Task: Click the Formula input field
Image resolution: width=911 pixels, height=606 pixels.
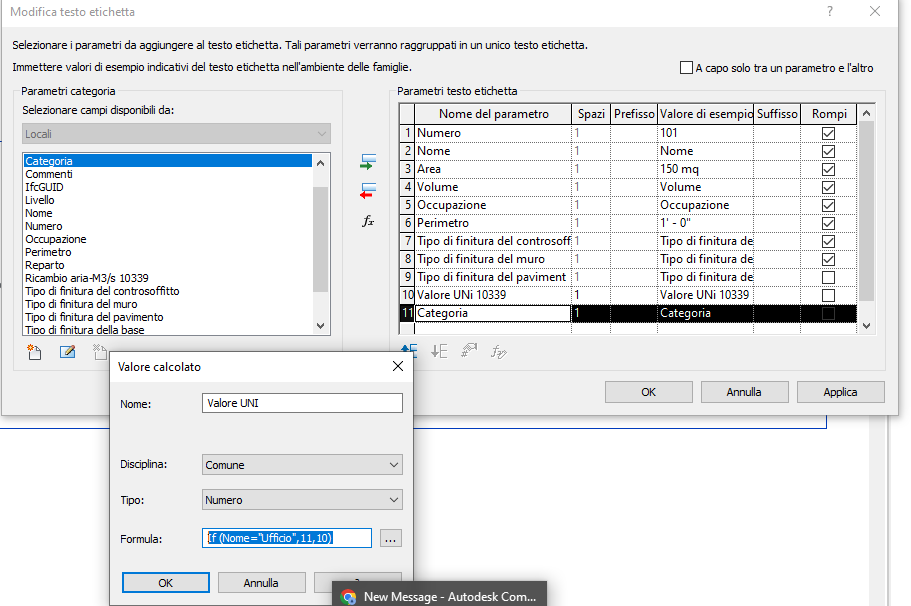Action: [287, 538]
